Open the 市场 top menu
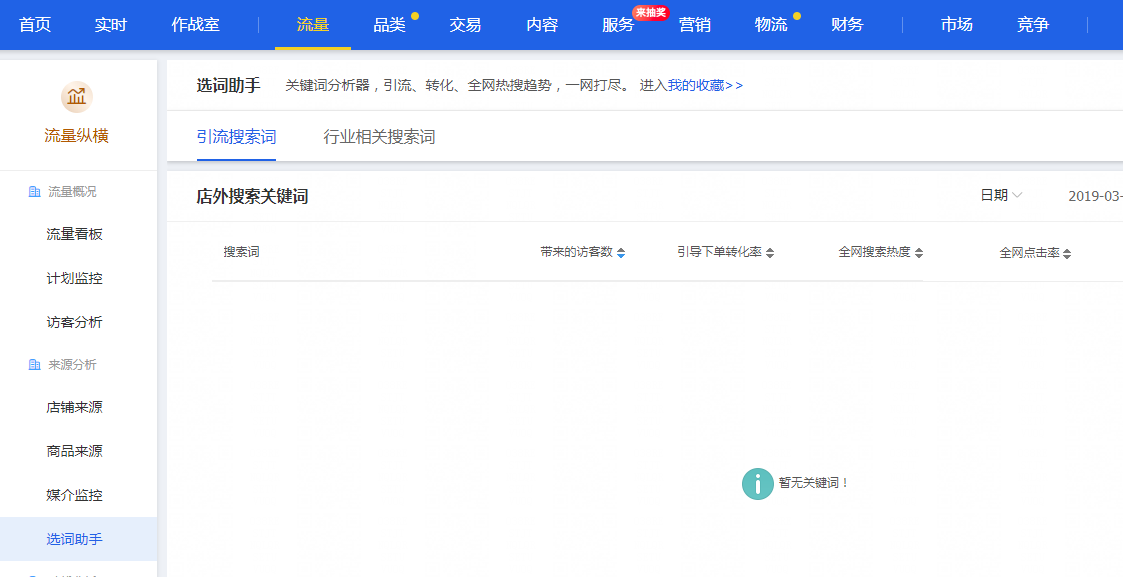 pyautogui.click(x=957, y=25)
